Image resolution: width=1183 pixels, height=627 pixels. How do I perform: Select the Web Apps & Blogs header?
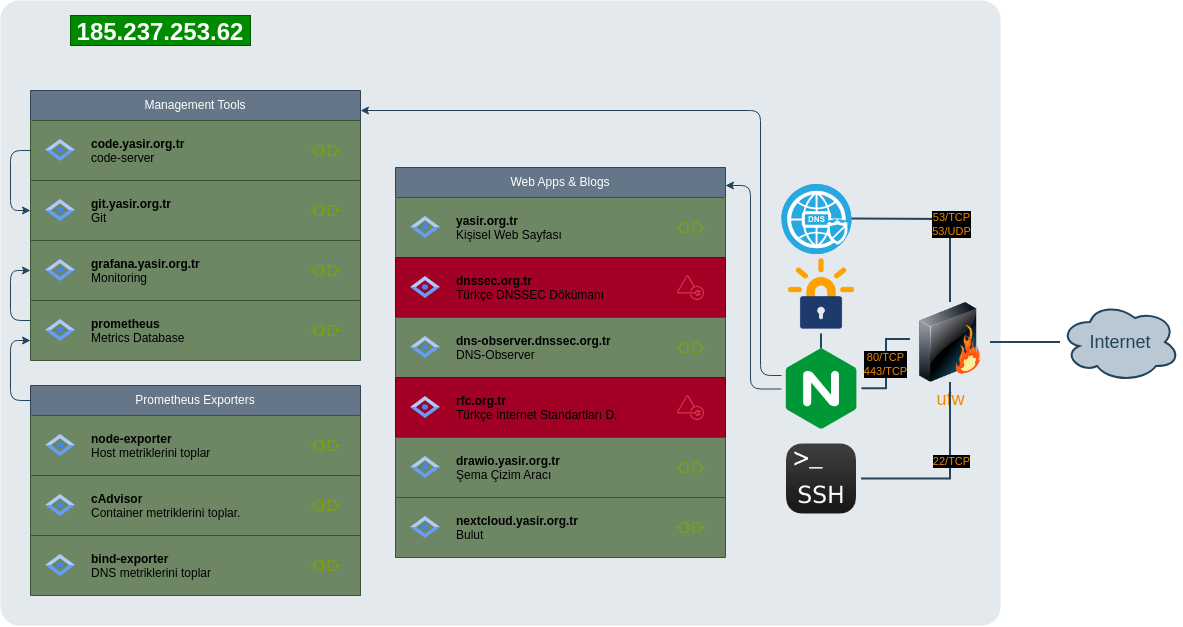[560, 182]
